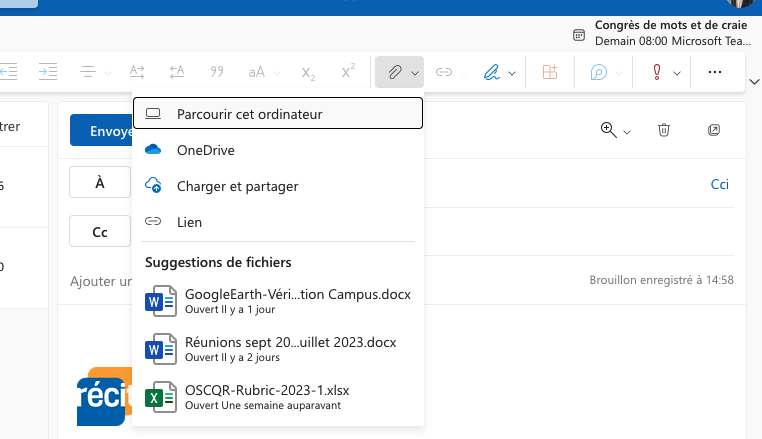
Task: Open change case dropdown arrow
Action: point(277,73)
